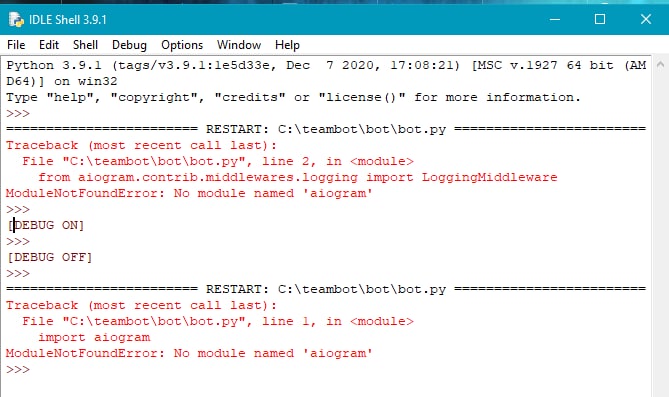Open the File menu

tap(16, 45)
